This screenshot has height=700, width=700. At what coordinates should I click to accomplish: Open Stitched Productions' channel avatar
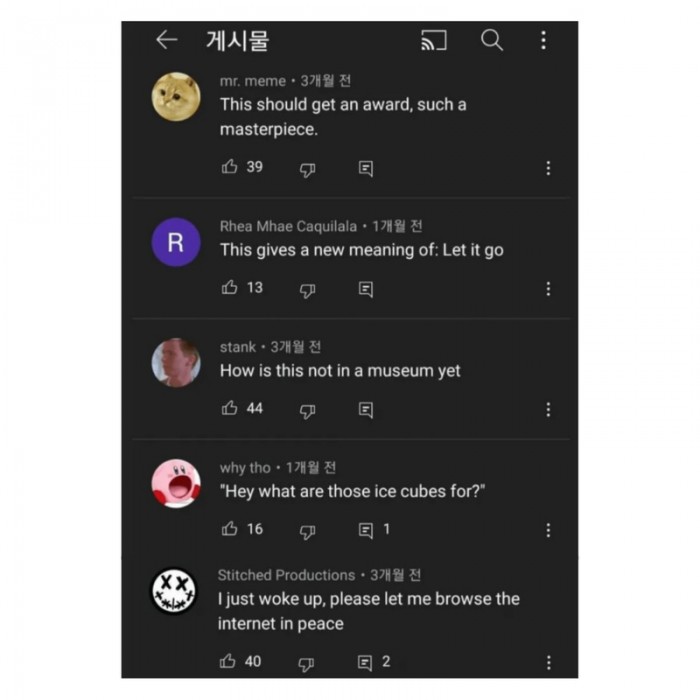coord(174,590)
